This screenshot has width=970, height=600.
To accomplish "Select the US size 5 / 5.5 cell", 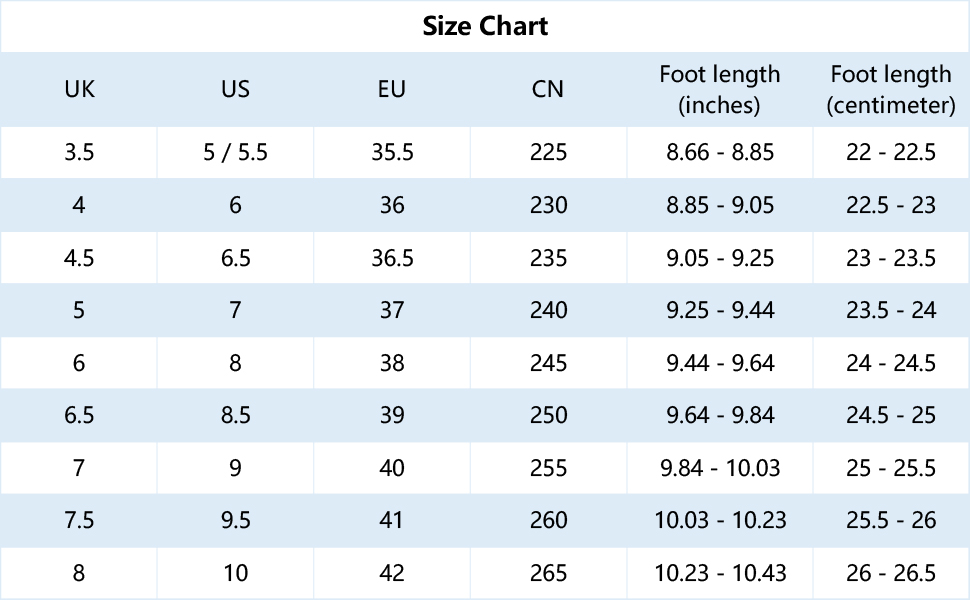I will point(235,153).
